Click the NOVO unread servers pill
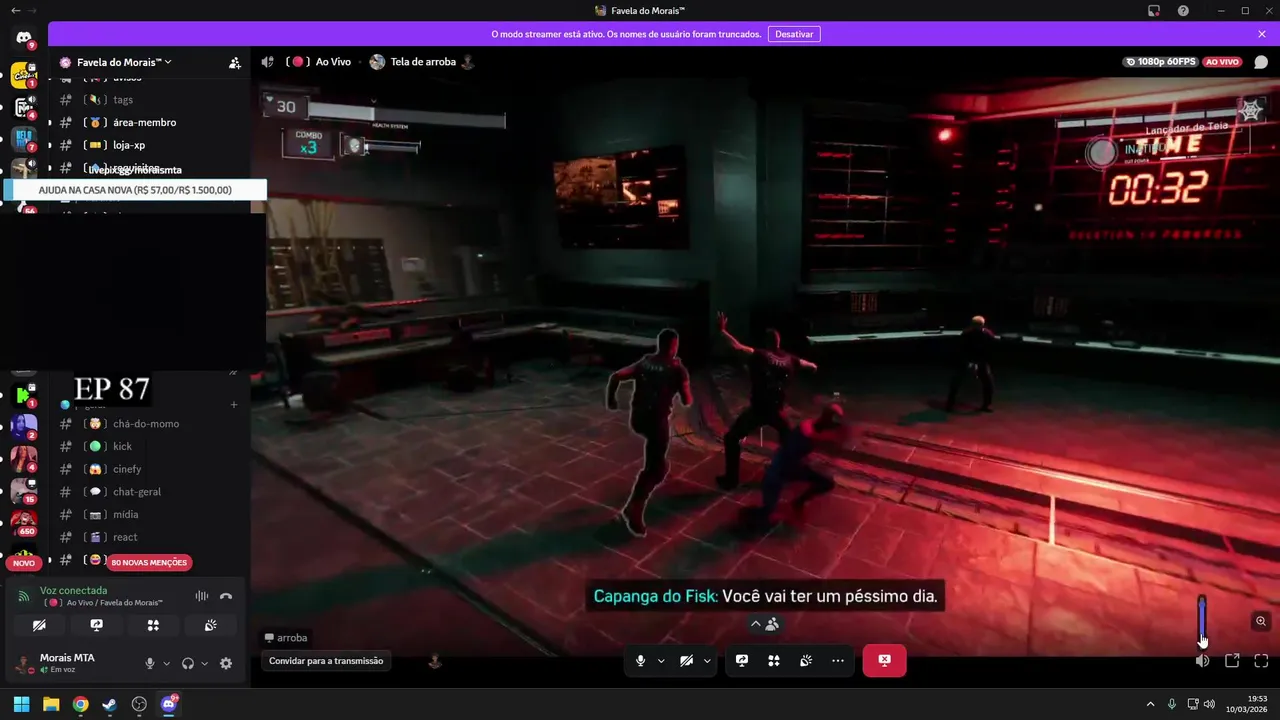Viewport: 1280px width, 720px height. (24, 563)
